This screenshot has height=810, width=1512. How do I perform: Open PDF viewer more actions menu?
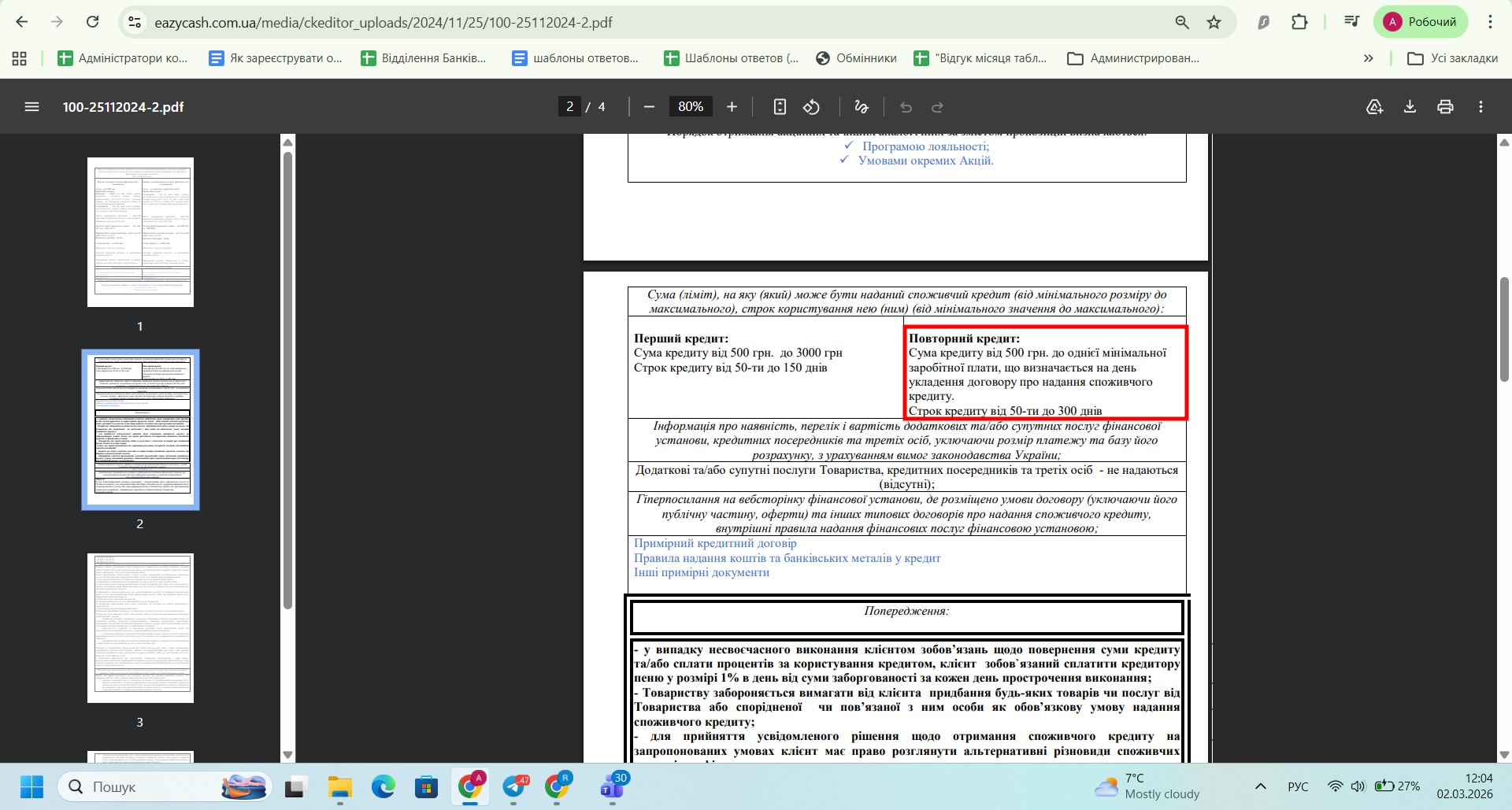pos(1480,107)
